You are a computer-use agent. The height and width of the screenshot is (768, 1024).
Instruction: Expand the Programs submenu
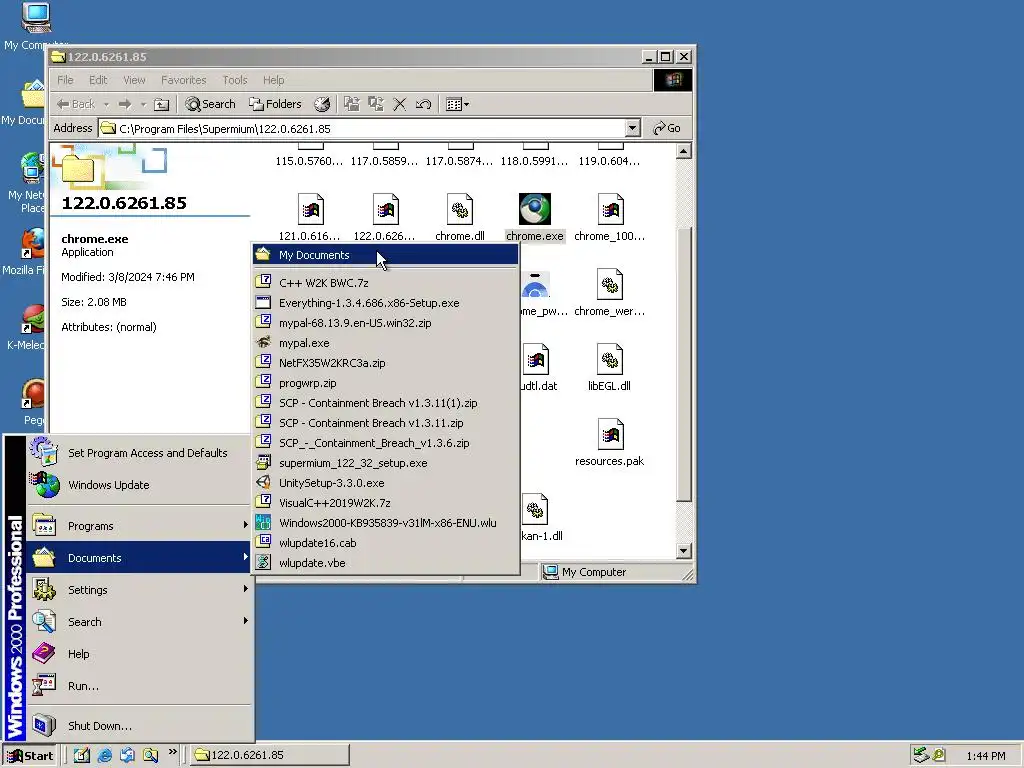pyautogui.click(x=139, y=526)
